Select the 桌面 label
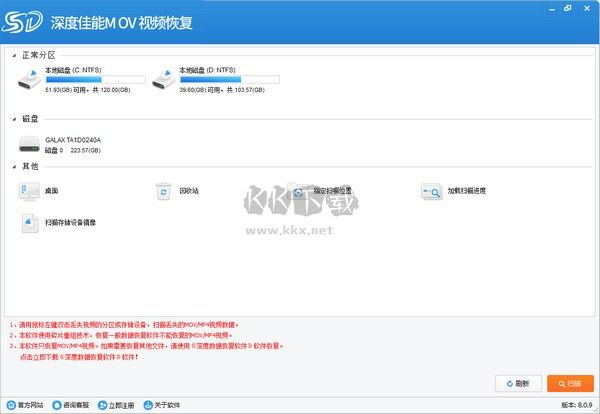The image size is (600, 414). [52, 191]
